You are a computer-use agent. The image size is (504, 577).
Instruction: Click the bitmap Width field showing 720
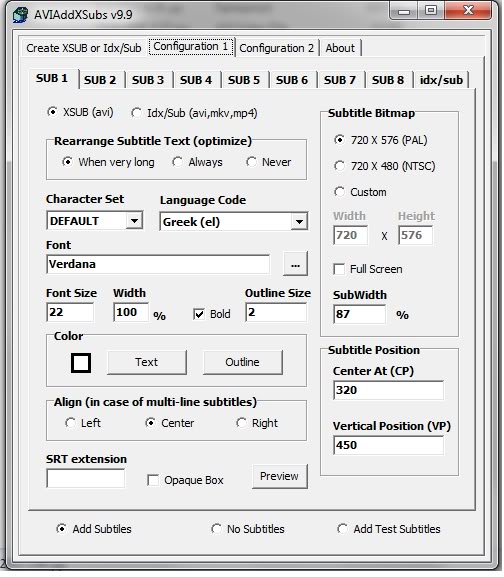[351, 236]
